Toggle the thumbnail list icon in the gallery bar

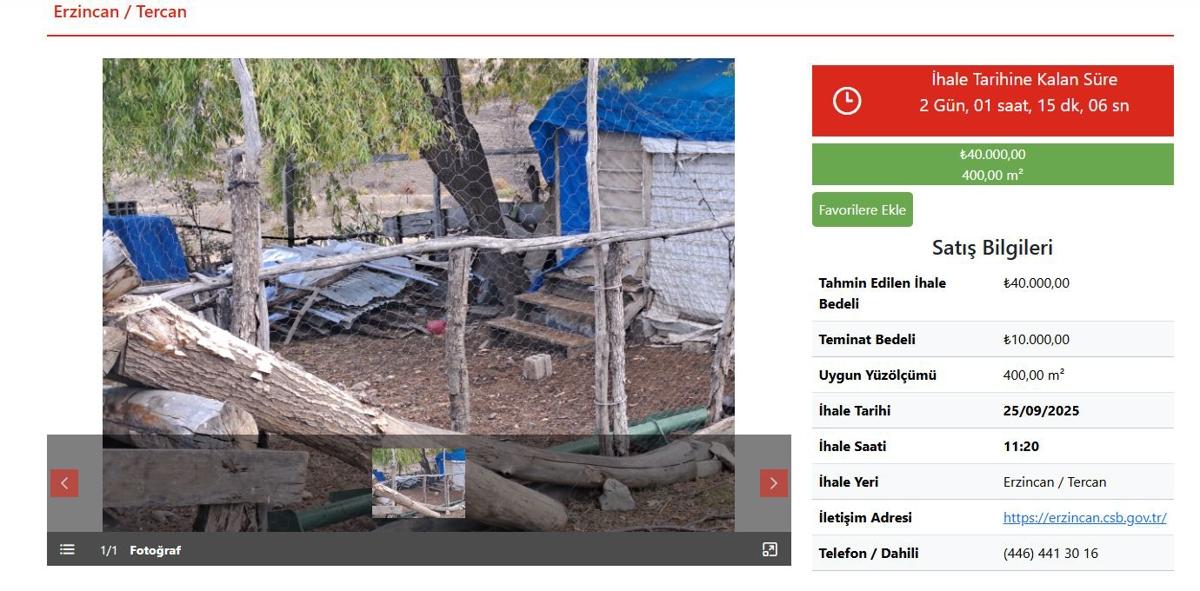pyautogui.click(x=67, y=549)
